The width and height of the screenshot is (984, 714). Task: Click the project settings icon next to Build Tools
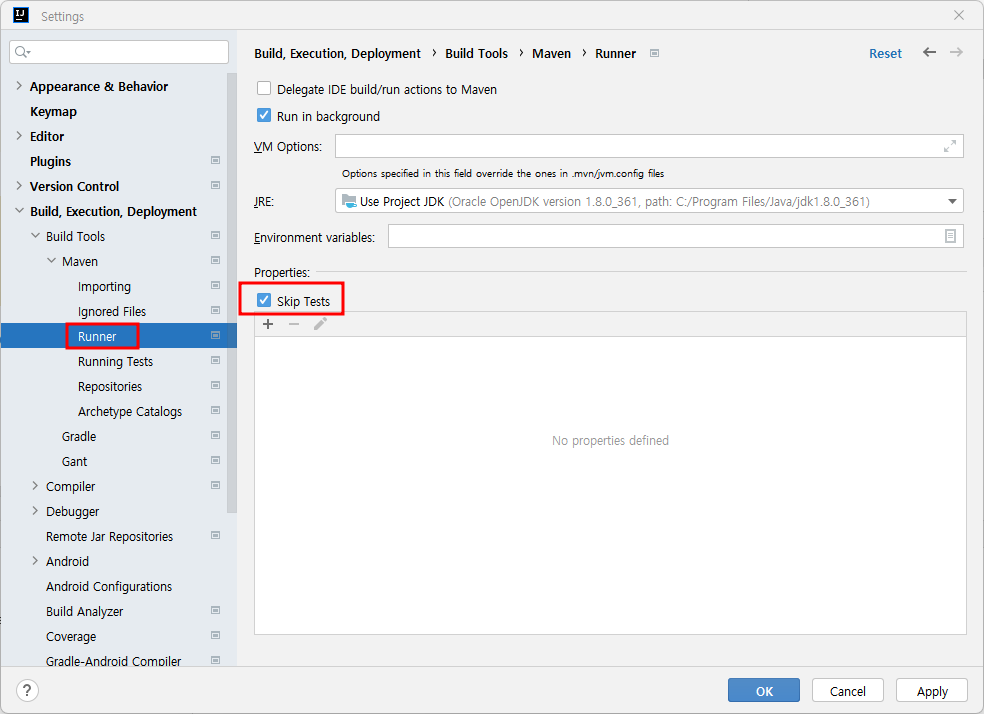click(215, 235)
